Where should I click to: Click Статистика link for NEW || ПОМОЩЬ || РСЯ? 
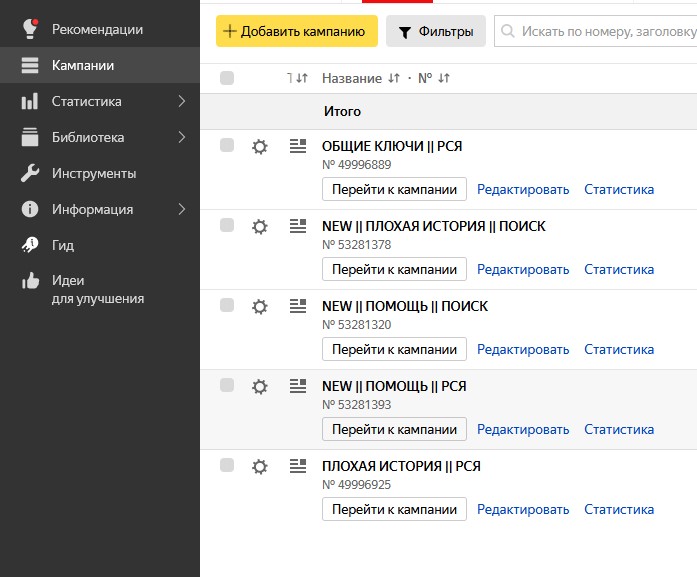pos(619,429)
